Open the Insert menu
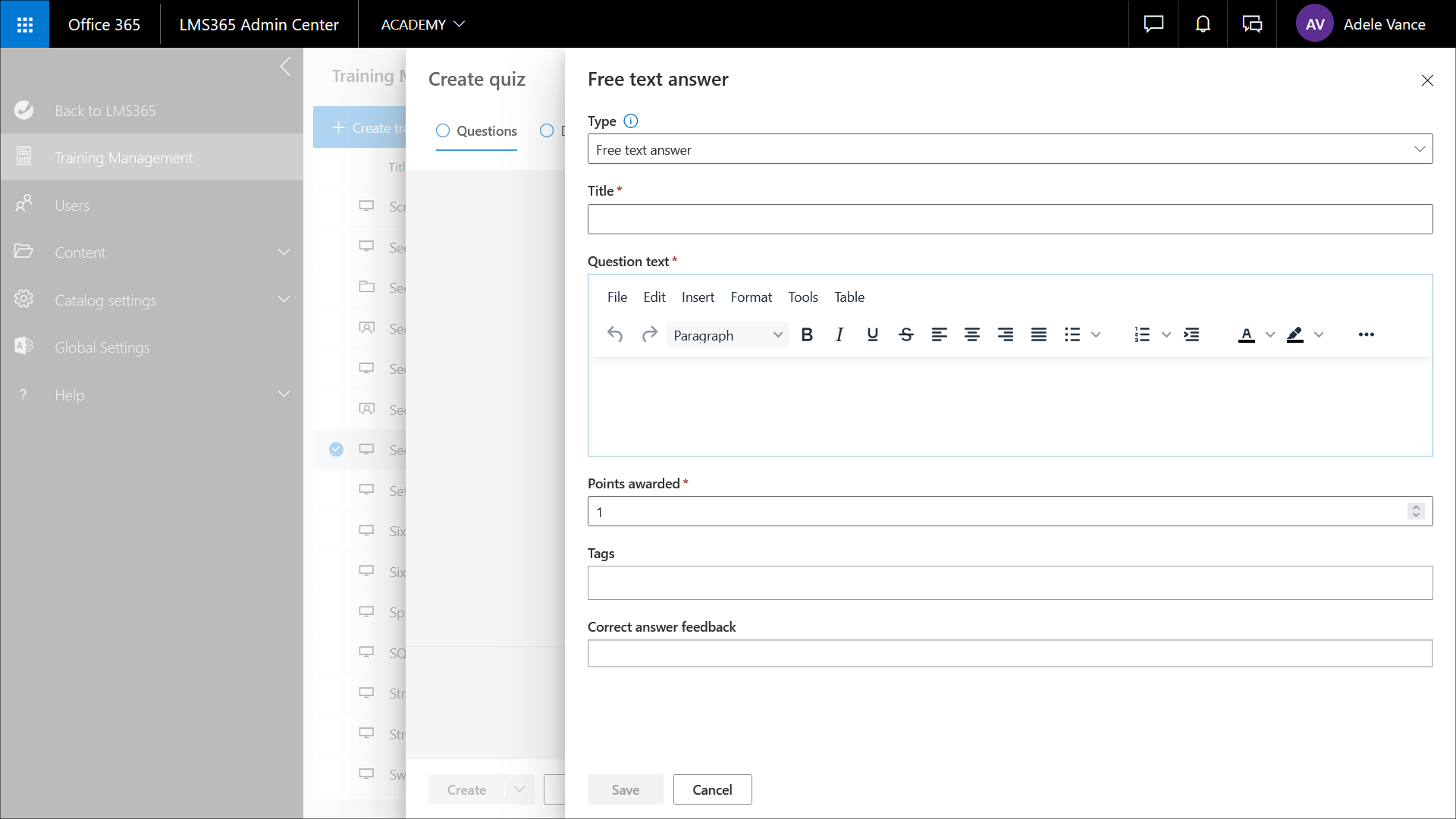Screen dimensions: 1456x819 (697, 297)
